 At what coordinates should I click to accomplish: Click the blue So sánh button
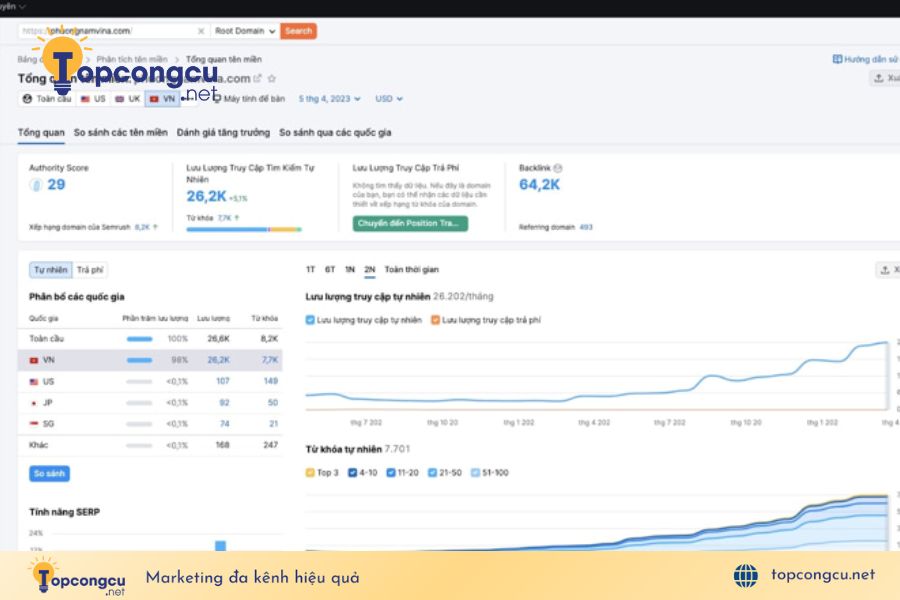click(49, 474)
